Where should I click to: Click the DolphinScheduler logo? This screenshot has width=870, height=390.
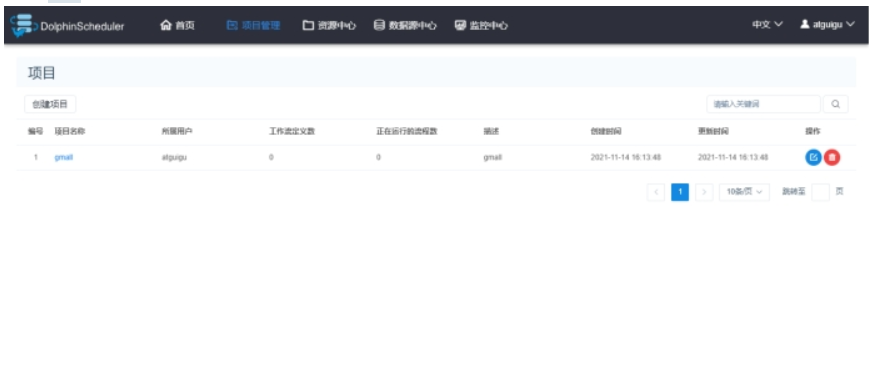67,26
